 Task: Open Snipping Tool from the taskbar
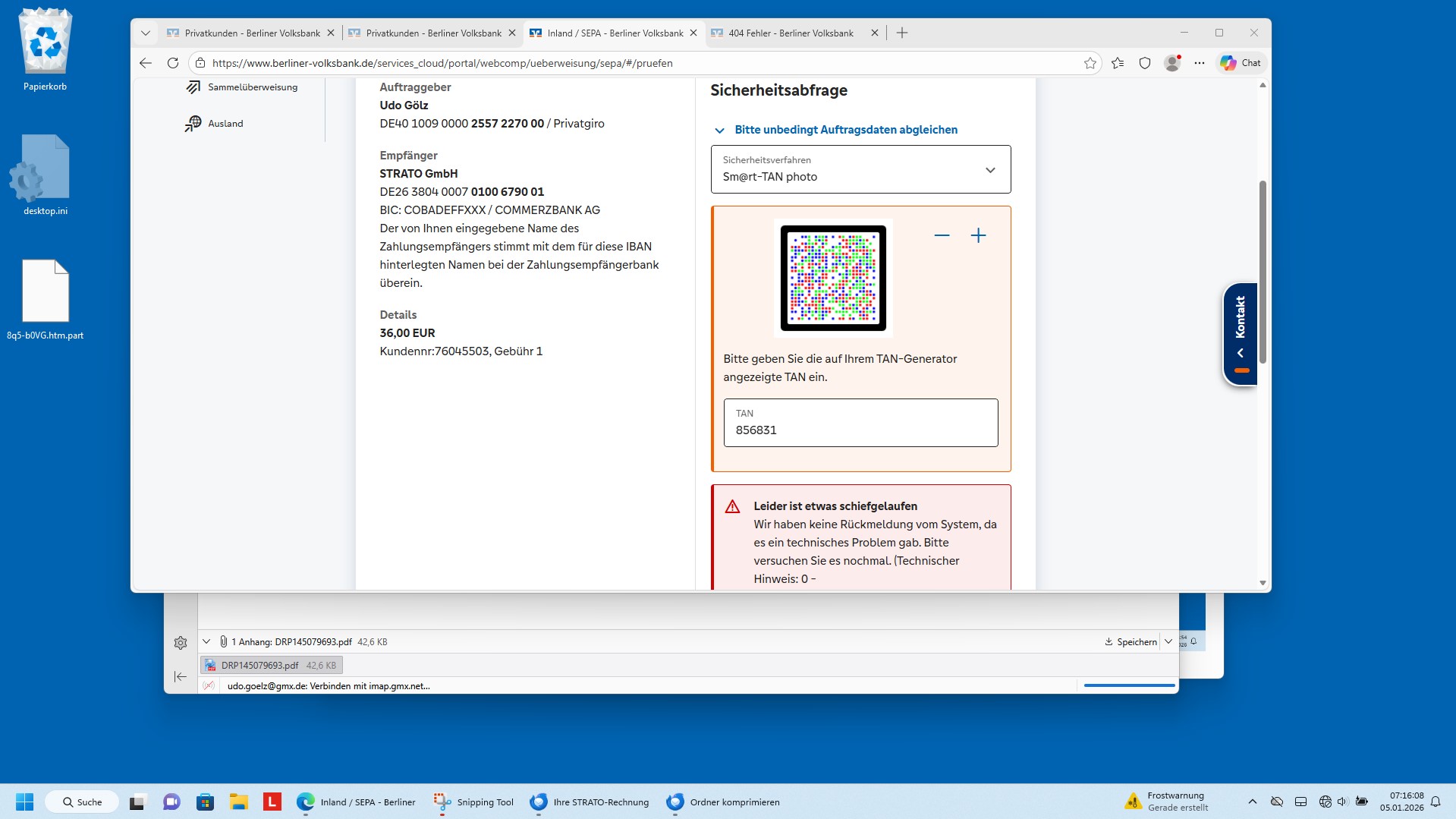pos(473,802)
